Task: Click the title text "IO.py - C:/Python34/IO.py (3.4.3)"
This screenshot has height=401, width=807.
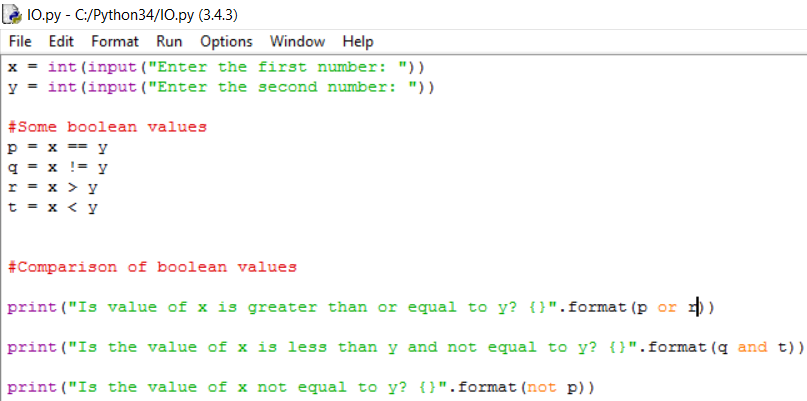Action: pyautogui.click(x=132, y=15)
